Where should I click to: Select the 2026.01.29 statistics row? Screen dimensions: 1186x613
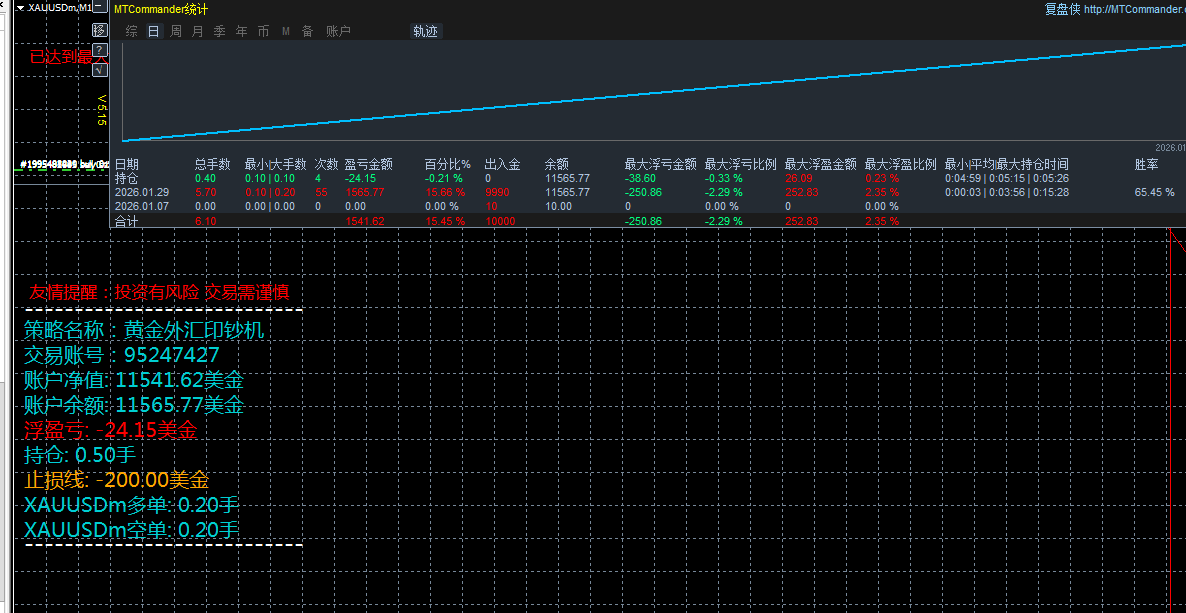pyautogui.click(x=140, y=192)
